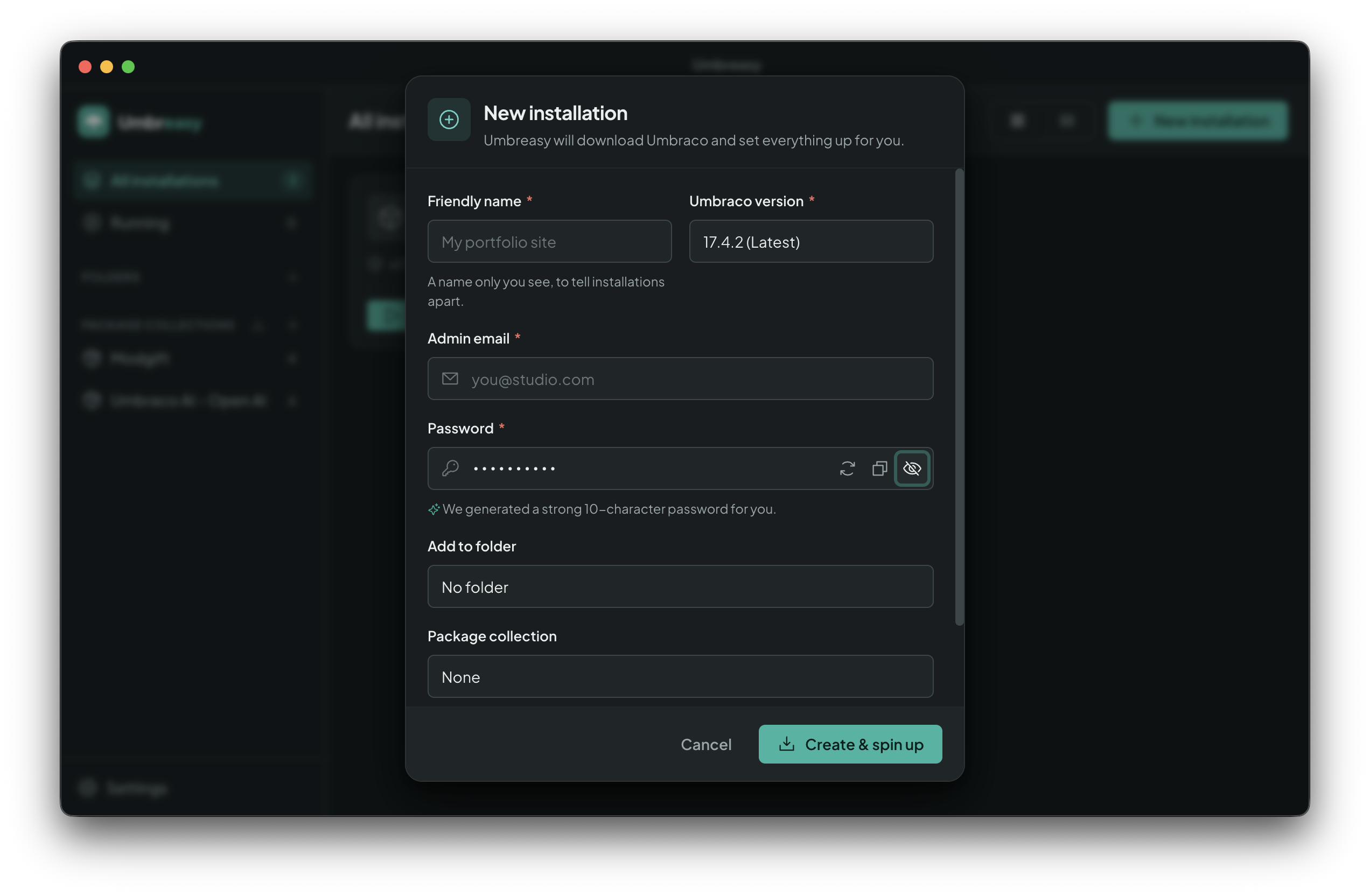Viewport: 1370px width, 896px height.
Task: Click the Admin email input field
Action: click(x=680, y=379)
